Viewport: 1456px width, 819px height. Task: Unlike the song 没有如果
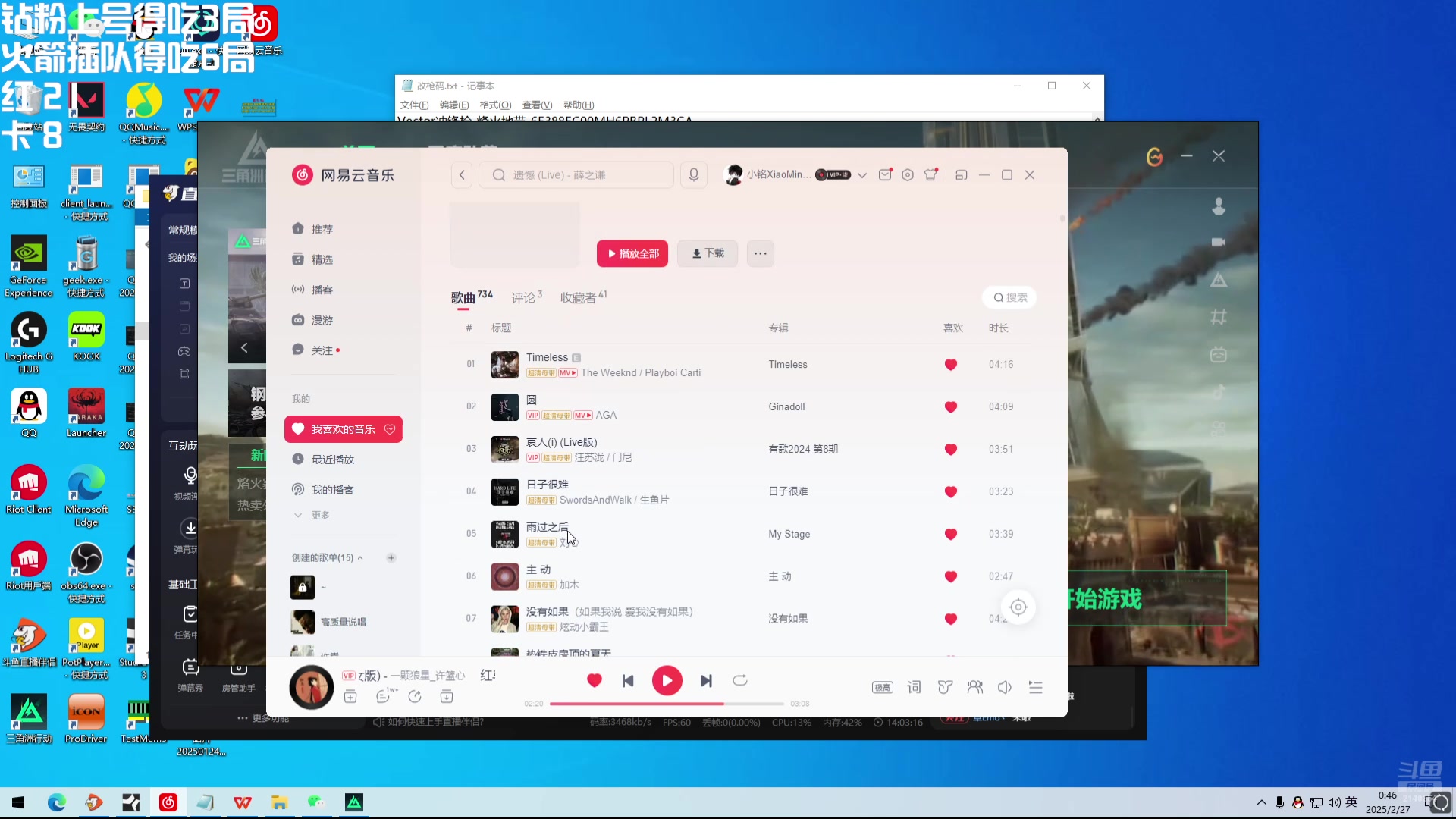pyautogui.click(x=950, y=620)
